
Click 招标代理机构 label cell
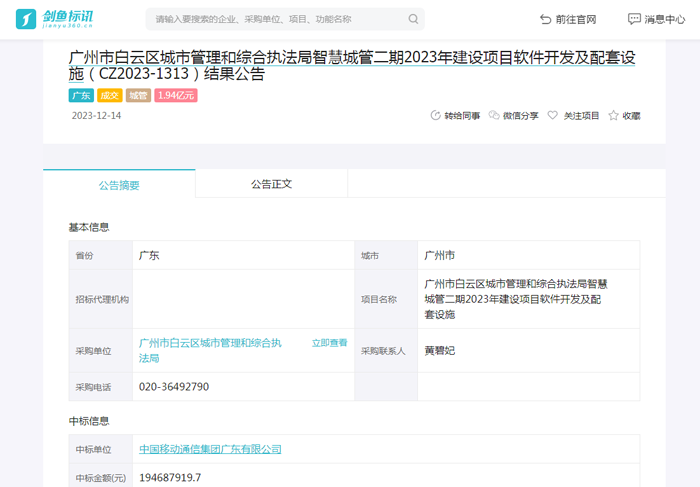coord(101,299)
